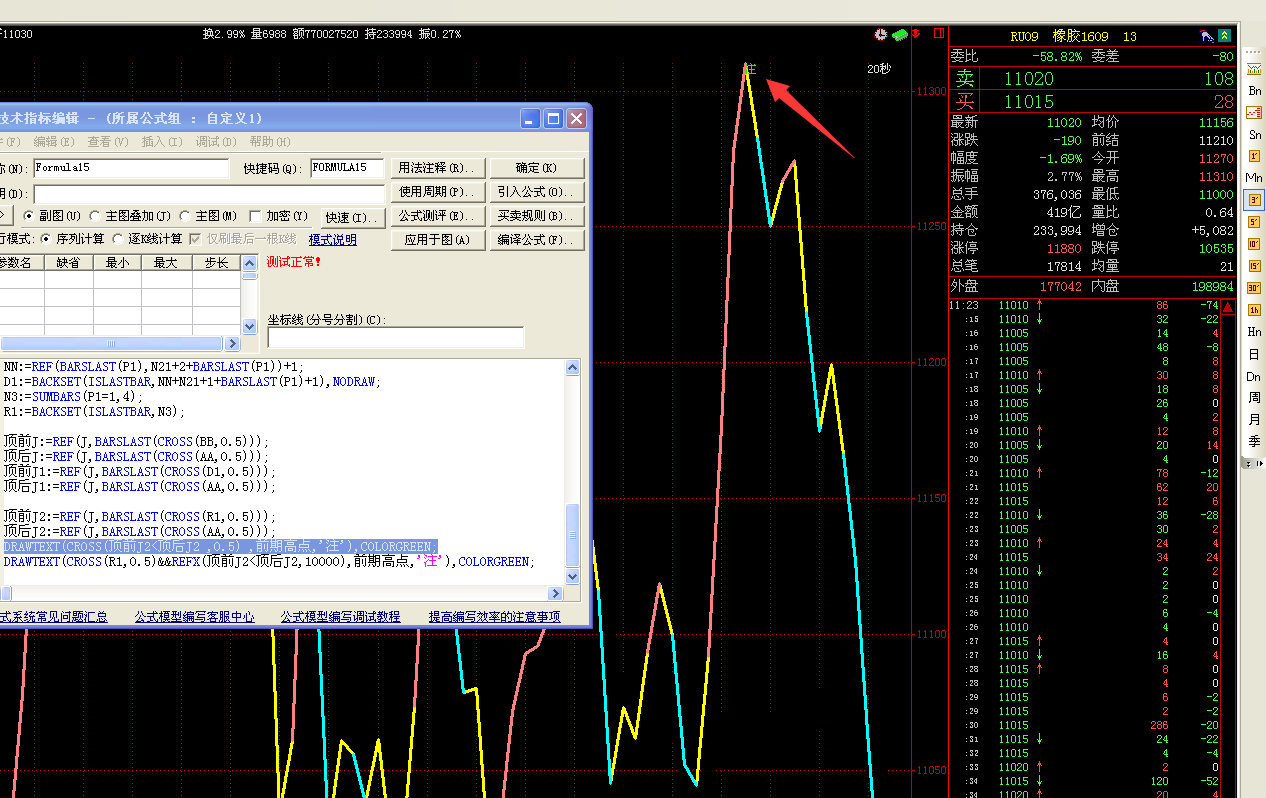Open the 调试(D) menu
Viewport: 1266px width, 798px height.
point(215,142)
